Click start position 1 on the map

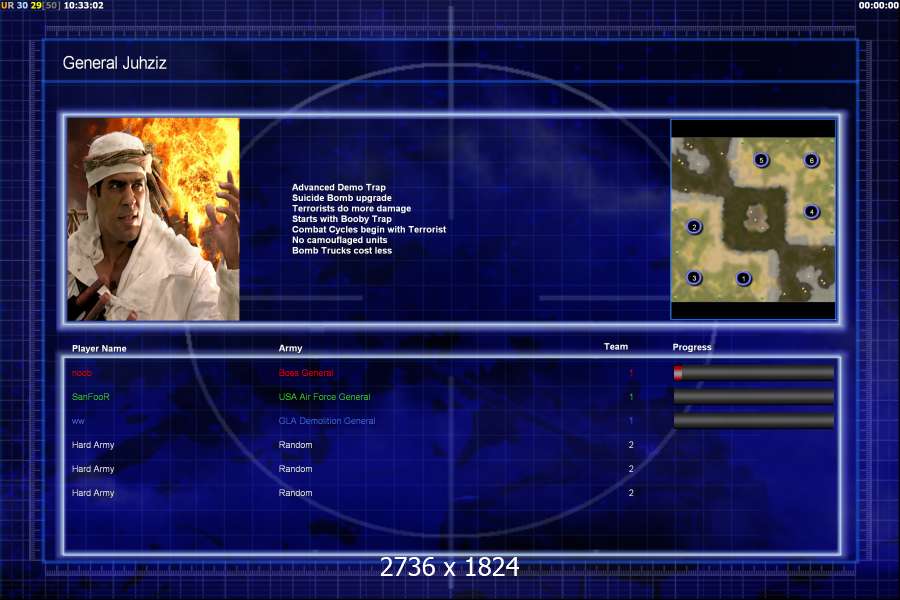tap(743, 278)
